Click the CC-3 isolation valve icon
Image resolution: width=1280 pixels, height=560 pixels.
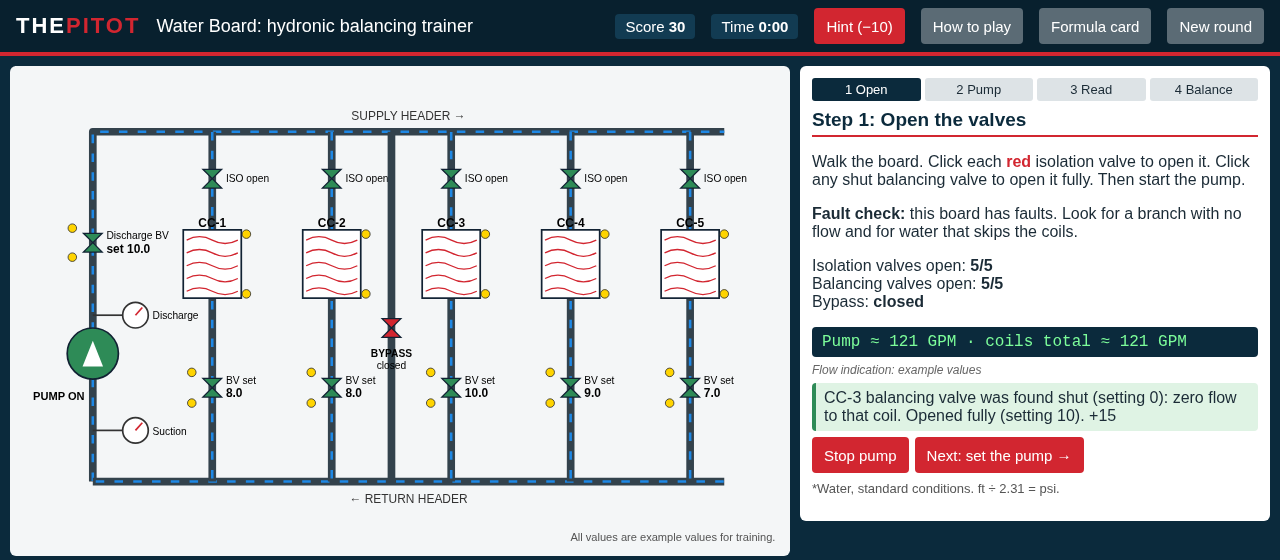pos(451,179)
